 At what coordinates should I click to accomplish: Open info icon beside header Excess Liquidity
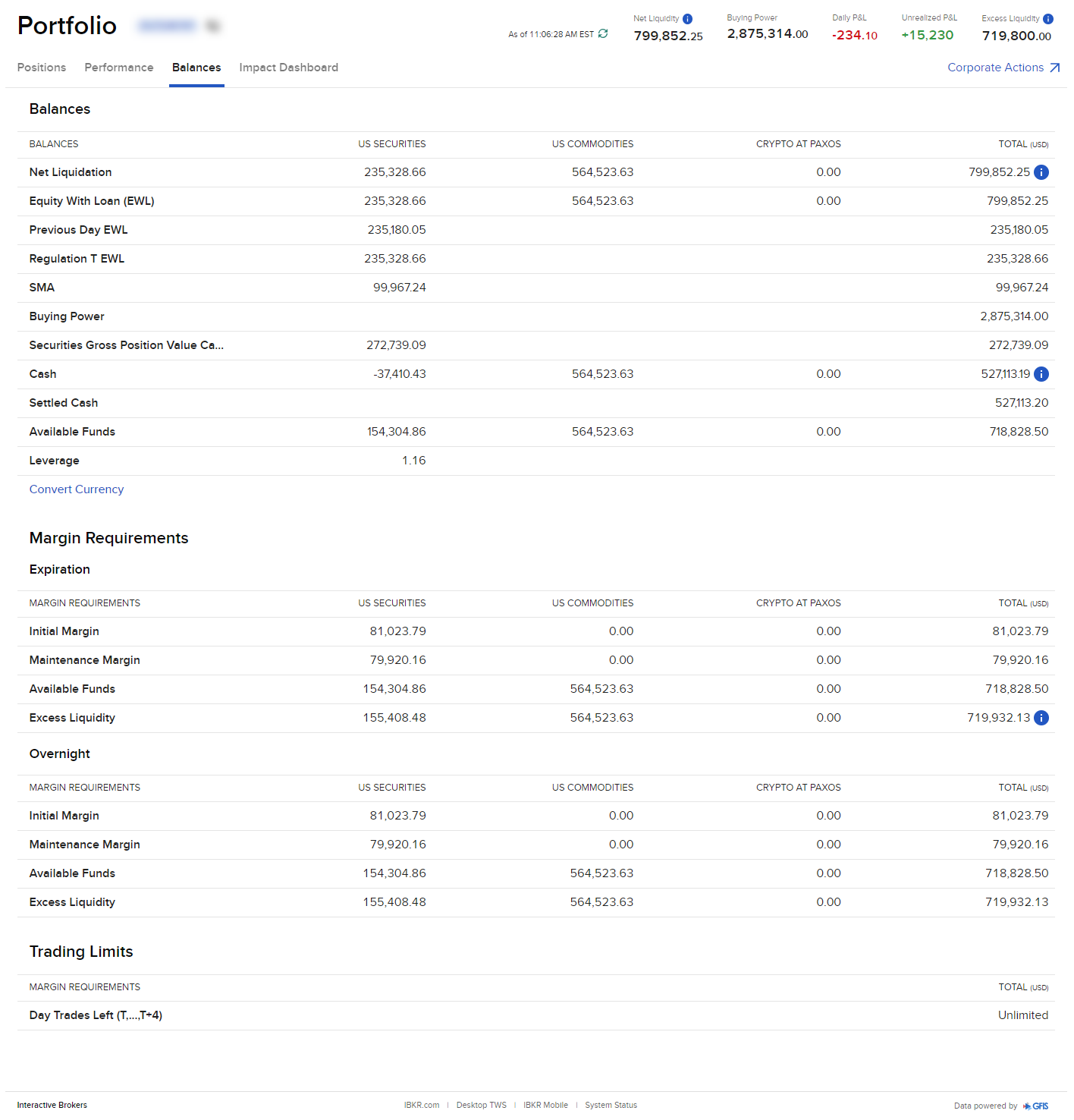(x=1048, y=19)
